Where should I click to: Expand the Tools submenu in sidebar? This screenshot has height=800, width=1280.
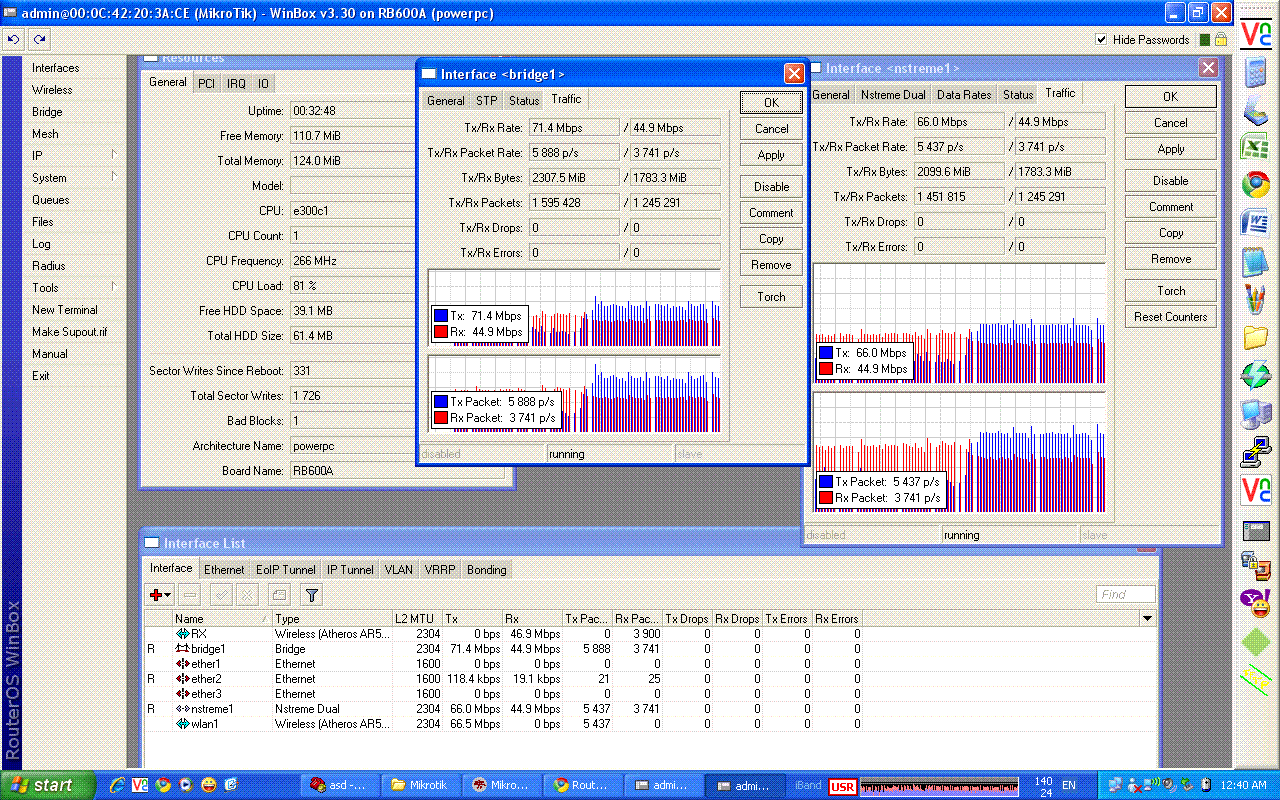click(75, 288)
